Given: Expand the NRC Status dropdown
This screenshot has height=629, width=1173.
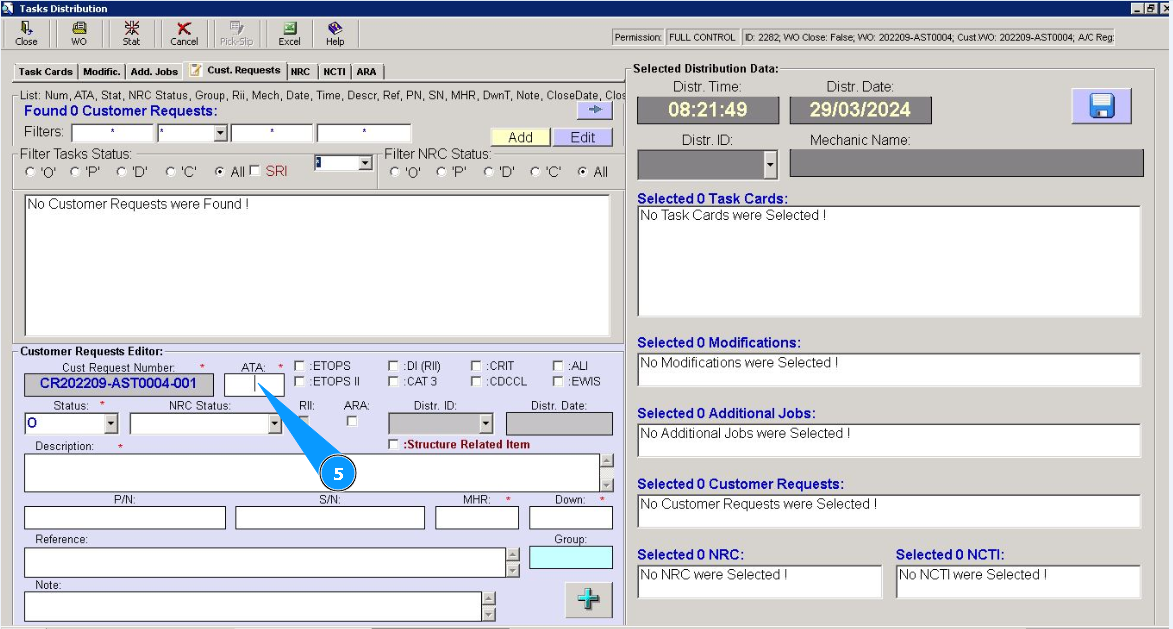Looking at the screenshot, I should pyautogui.click(x=275, y=424).
